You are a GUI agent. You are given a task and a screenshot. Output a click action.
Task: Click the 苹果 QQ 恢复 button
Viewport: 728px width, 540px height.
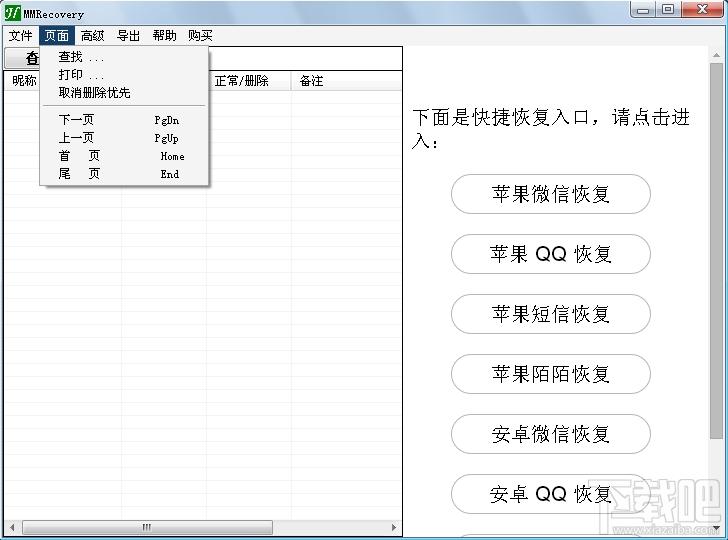pos(551,254)
